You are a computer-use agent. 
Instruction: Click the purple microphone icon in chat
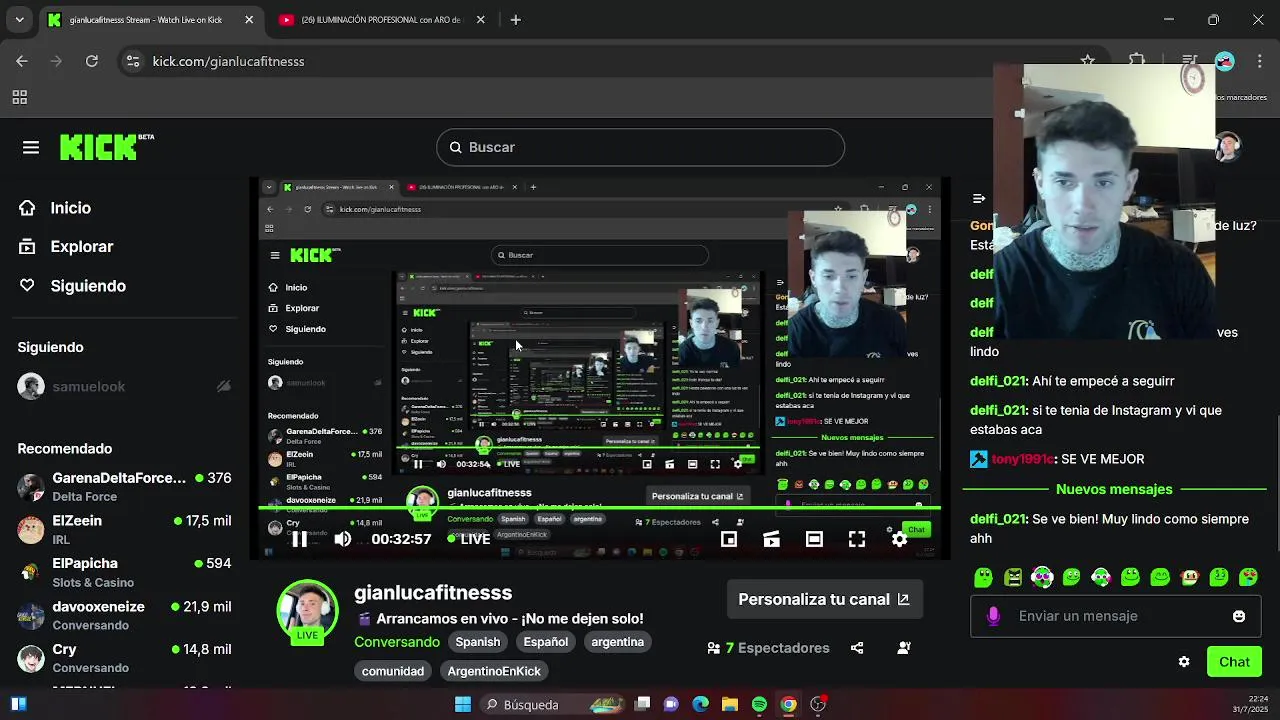993,616
